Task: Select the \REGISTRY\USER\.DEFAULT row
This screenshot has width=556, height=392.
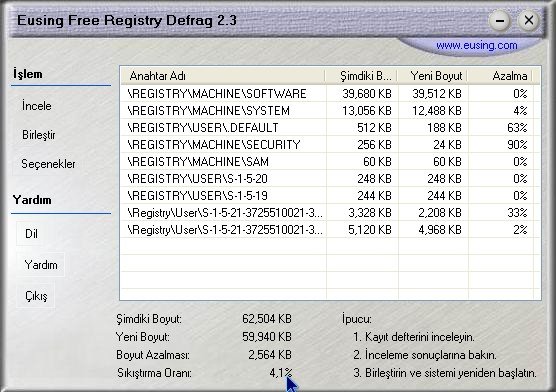Action: (330, 128)
